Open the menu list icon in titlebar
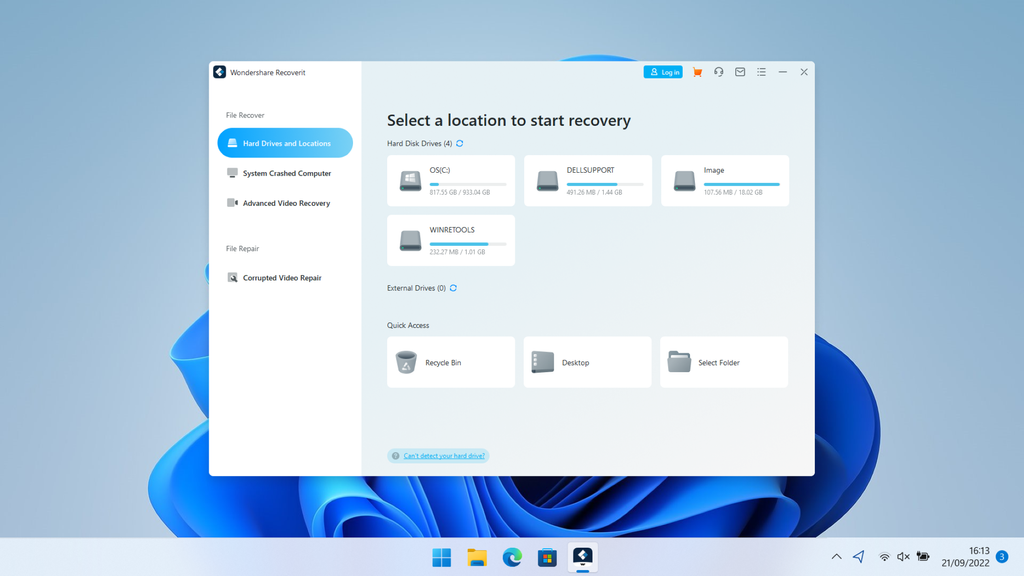1024x576 pixels. (761, 72)
